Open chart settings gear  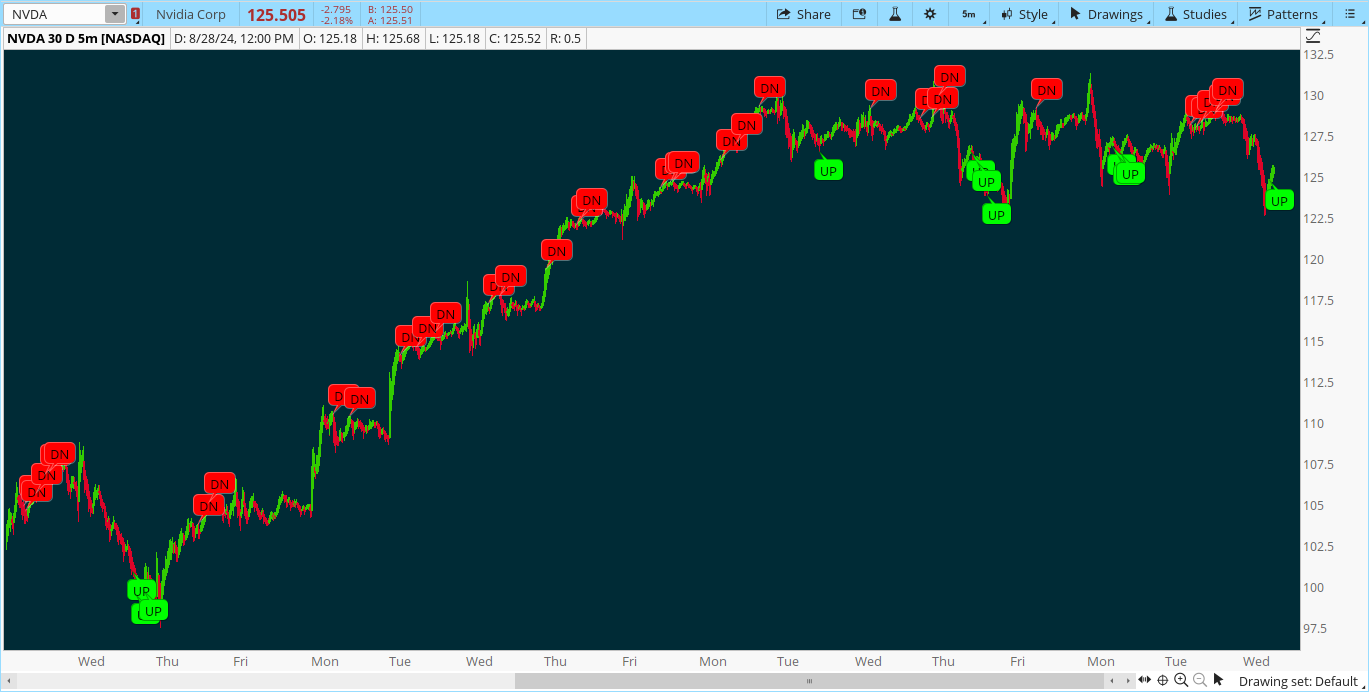(x=930, y=14)
